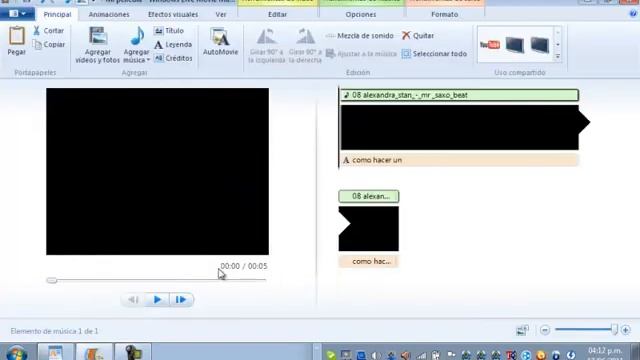Open the Editar video tools tab
The height and width of the screenshot is (360, 640).
[x=278, y=14]
